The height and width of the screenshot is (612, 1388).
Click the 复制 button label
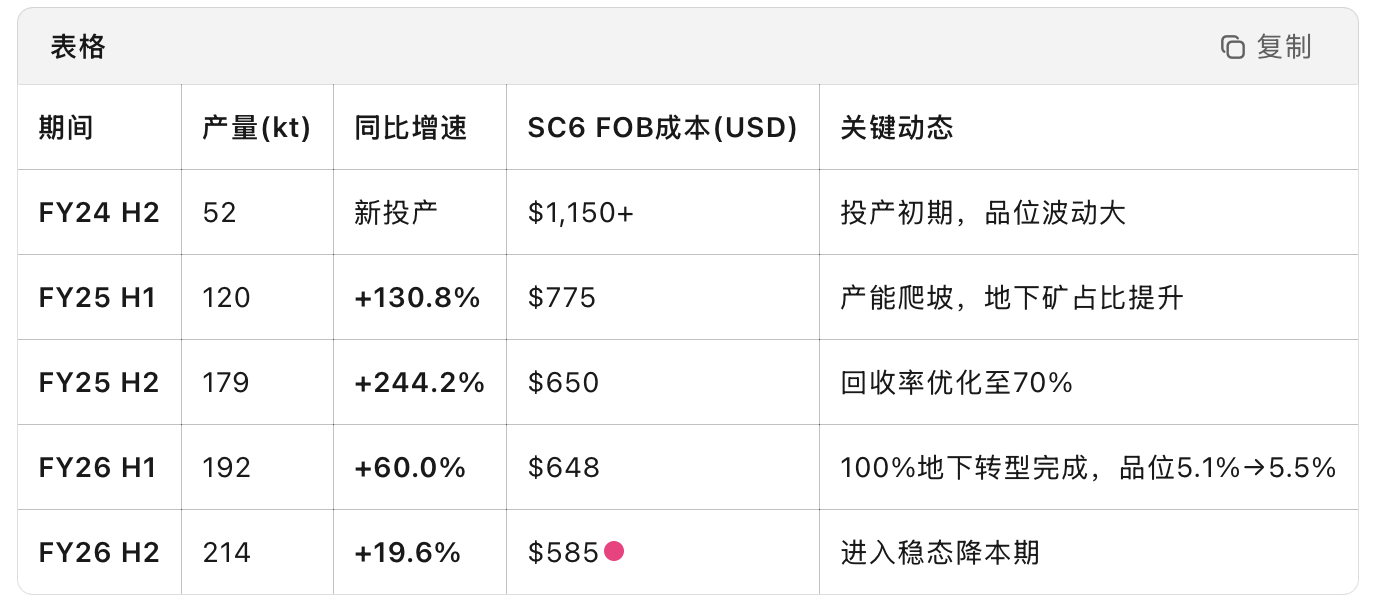pos(1284,47)
